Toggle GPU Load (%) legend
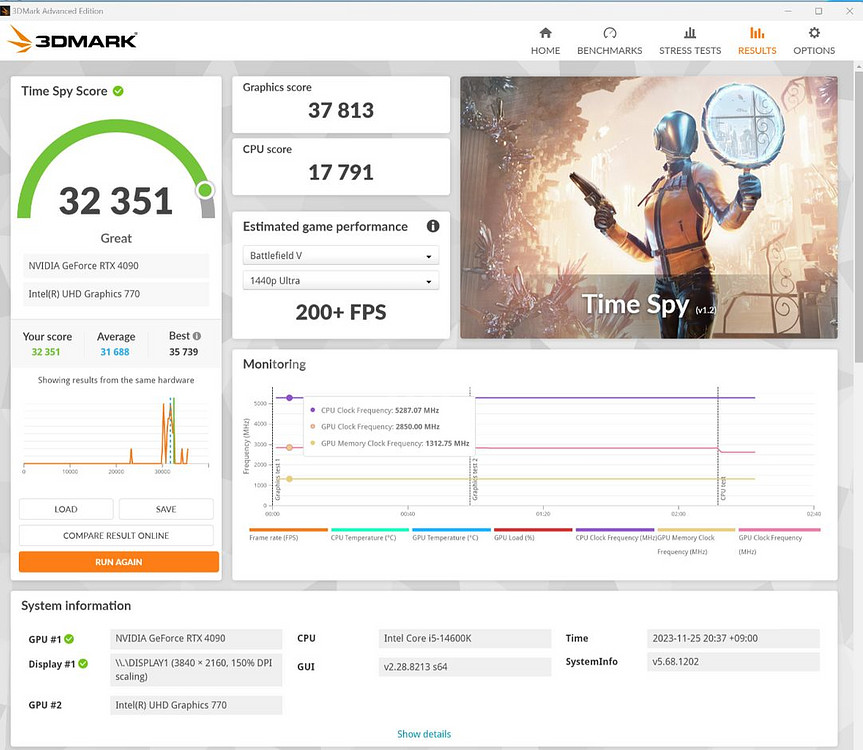The height and width of the screenshot is (750, 863). coord(533,535)
